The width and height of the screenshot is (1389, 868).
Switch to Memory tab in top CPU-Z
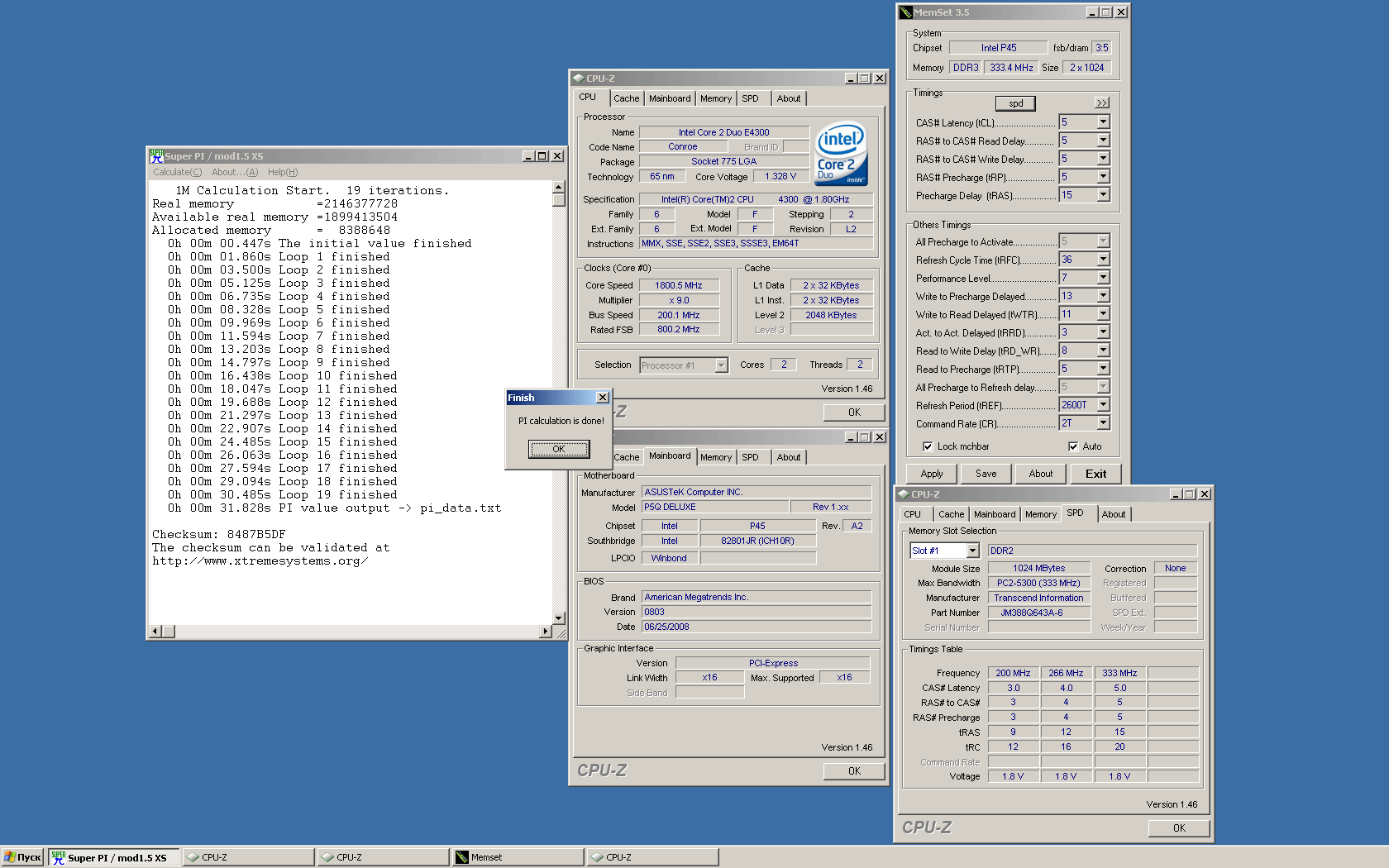pyautogui.click(x=716, y=98)
